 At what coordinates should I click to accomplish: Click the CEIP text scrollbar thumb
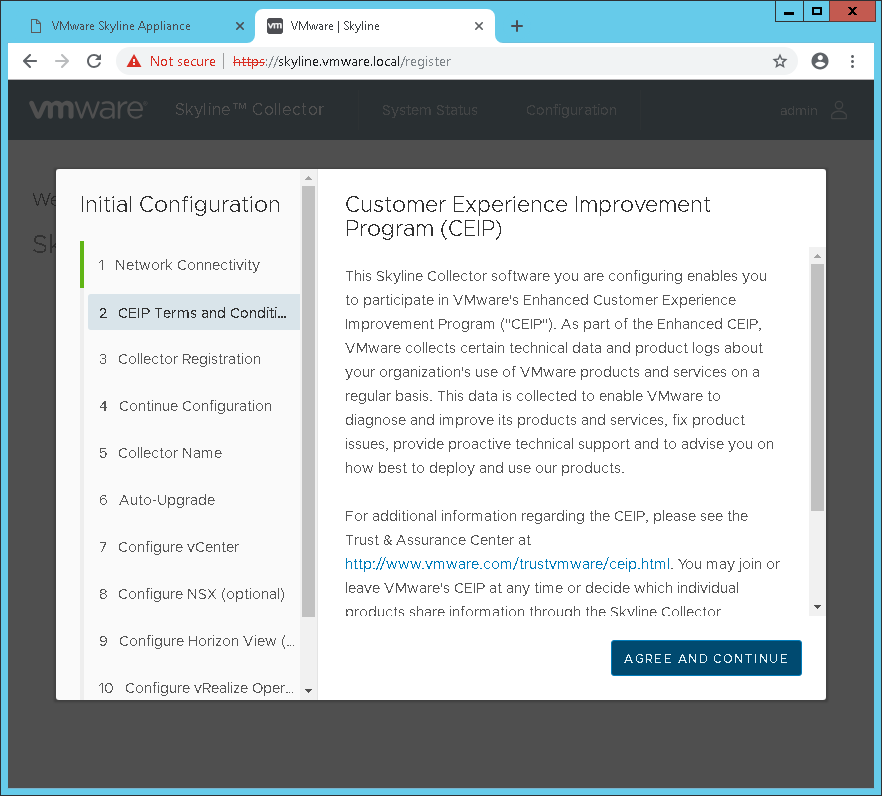tap(817, 387)
